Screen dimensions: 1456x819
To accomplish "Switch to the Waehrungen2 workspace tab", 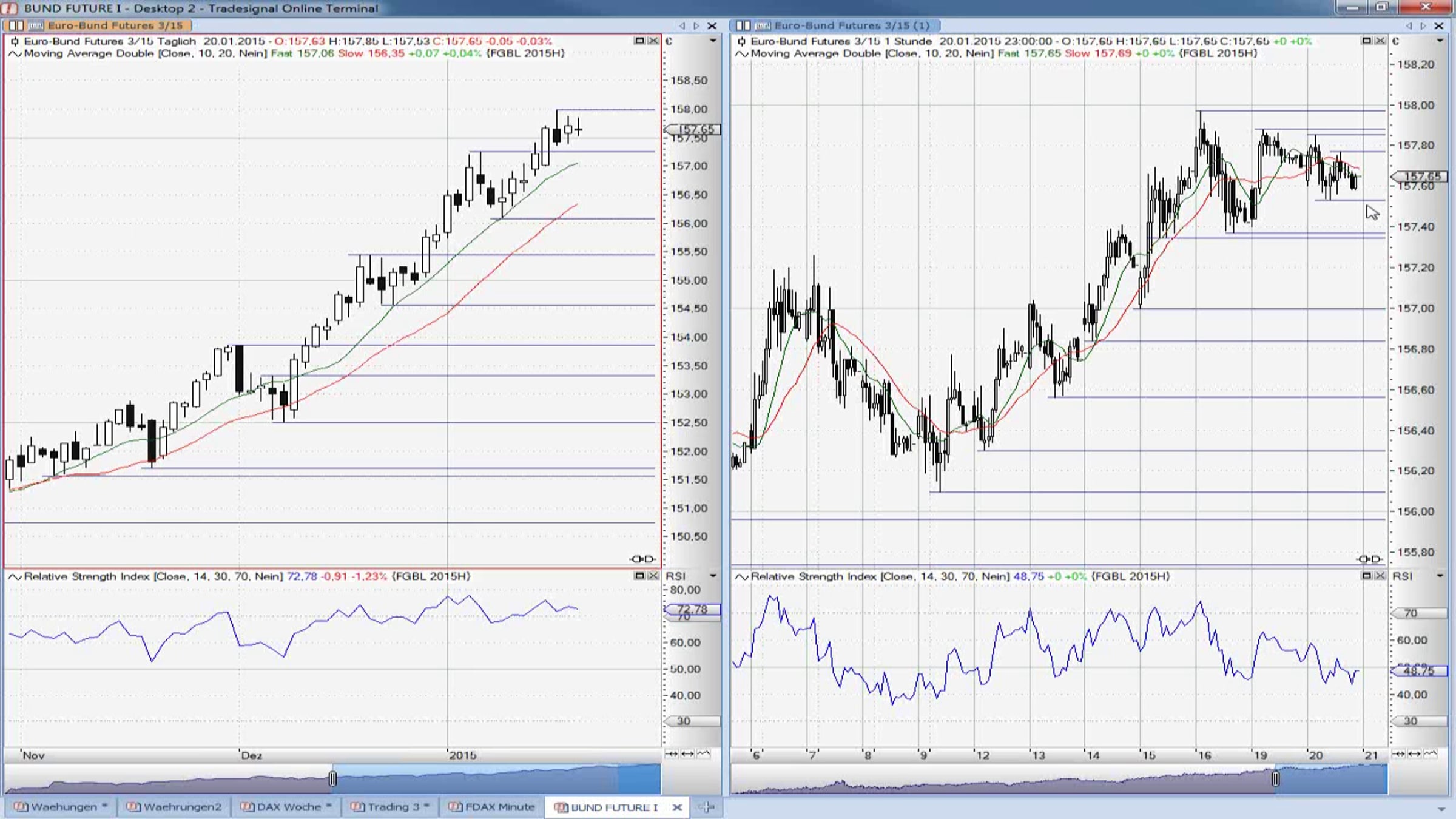I will click(175, 807).
